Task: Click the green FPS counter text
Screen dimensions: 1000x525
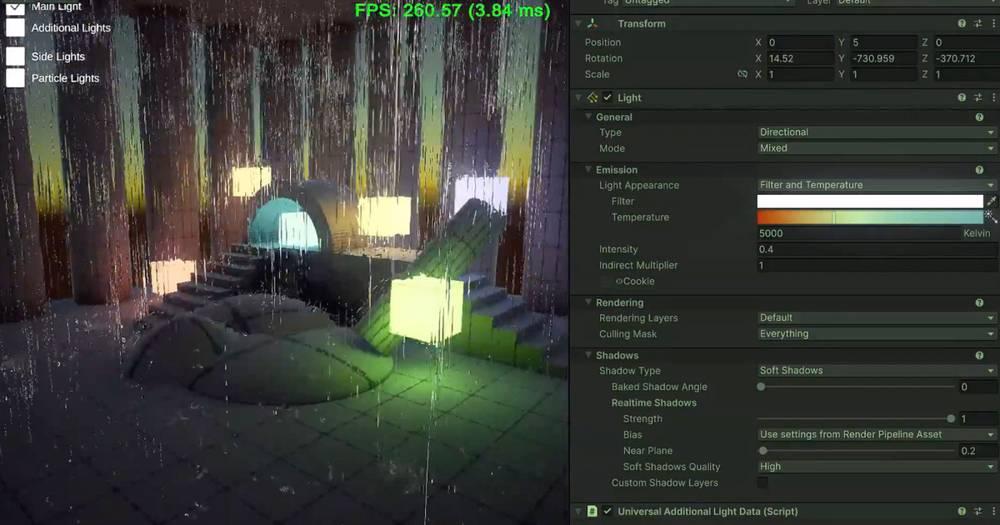Action: pyautogui.click(x=452, y=10)
